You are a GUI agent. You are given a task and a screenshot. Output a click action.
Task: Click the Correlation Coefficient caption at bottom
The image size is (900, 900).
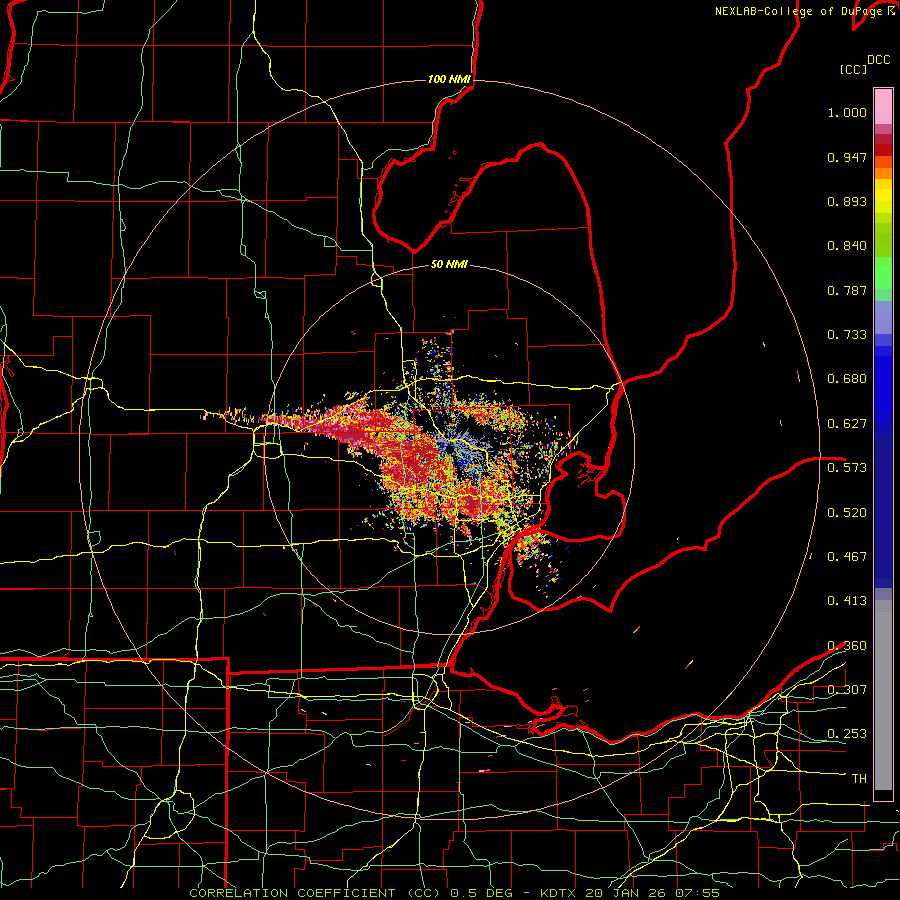pyautogui.click(x=454, y=893)
